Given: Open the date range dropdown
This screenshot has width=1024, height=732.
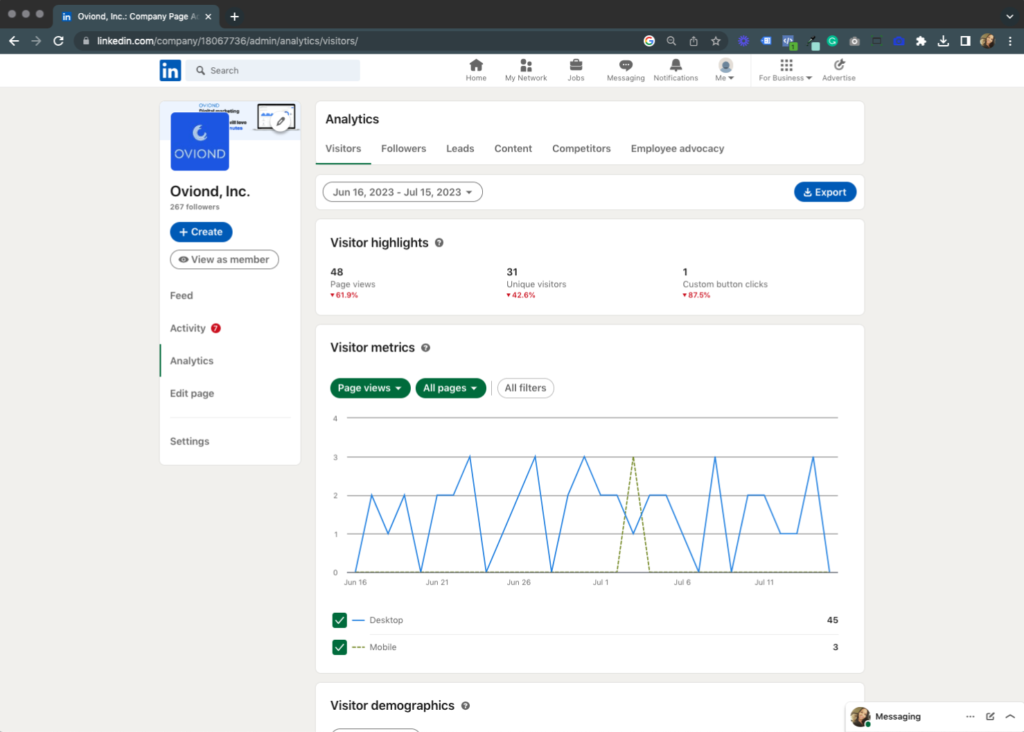Looking at the screenshot, I should [402, 192].
